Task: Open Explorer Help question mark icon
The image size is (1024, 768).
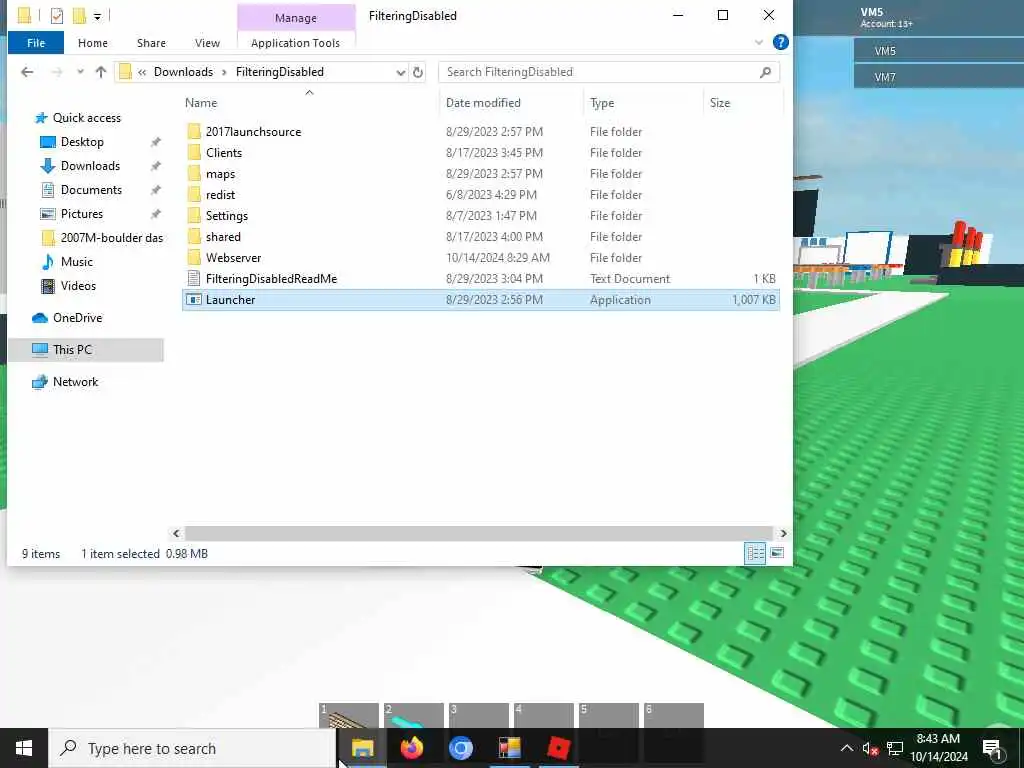Action: [780, 42]
